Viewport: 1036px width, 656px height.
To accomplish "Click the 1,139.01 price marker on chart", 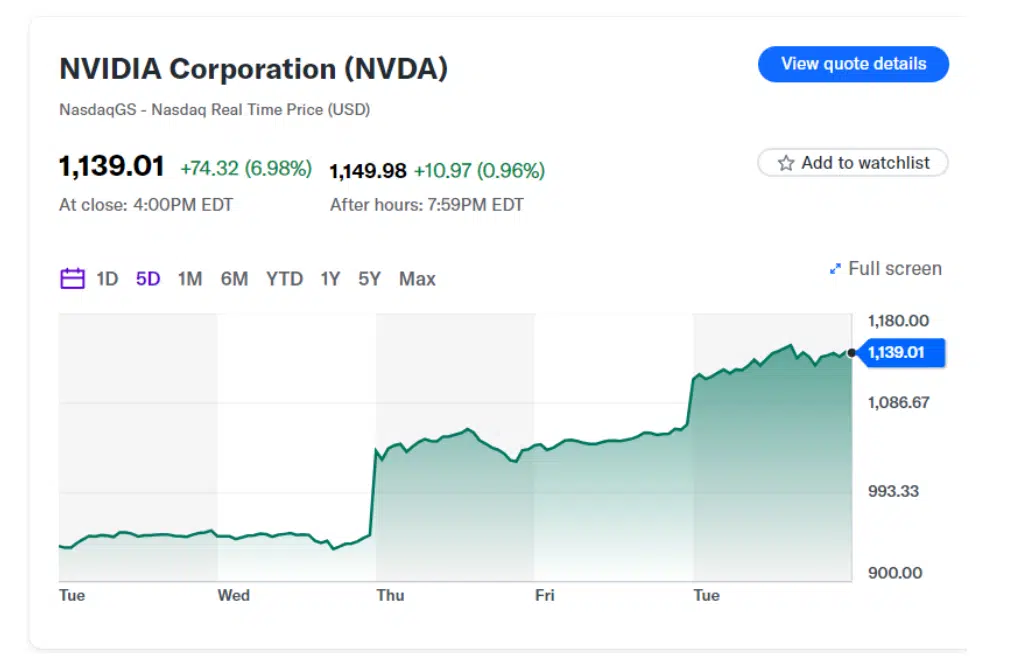I will (x=901, y=352).
